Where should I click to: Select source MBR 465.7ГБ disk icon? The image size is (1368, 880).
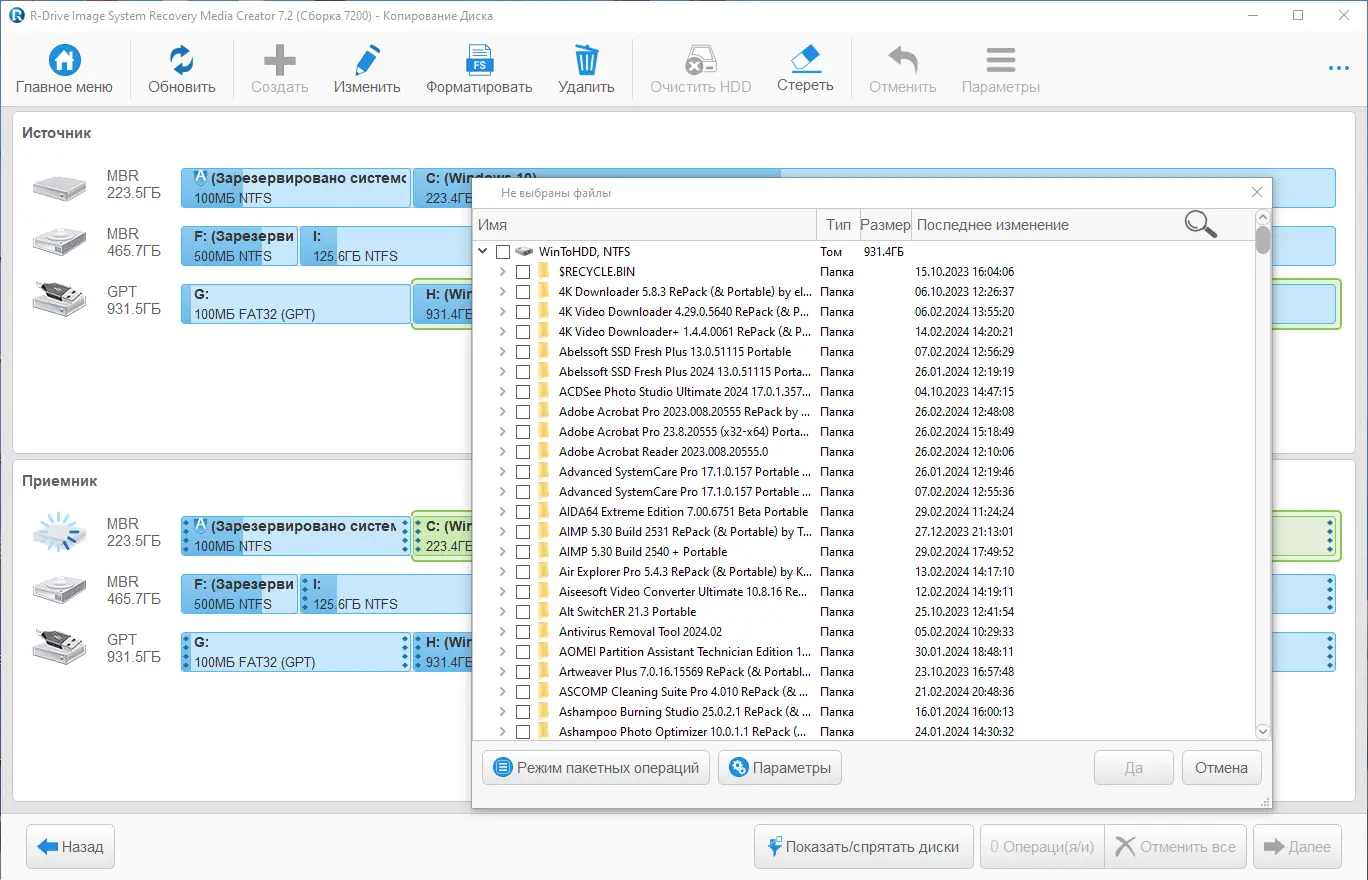point(60,243)
